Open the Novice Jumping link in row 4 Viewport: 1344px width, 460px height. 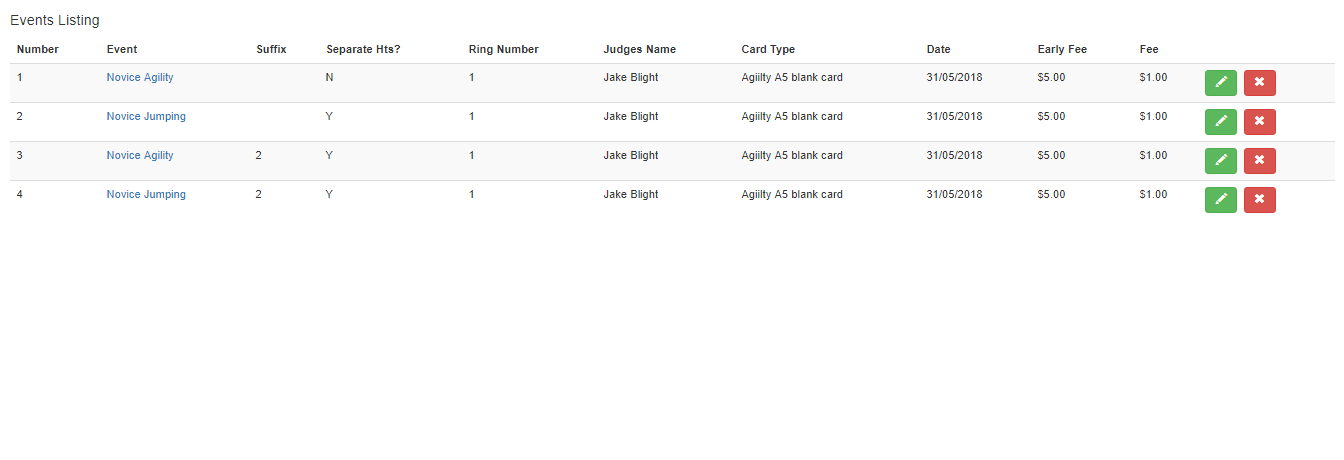point(146,194)
